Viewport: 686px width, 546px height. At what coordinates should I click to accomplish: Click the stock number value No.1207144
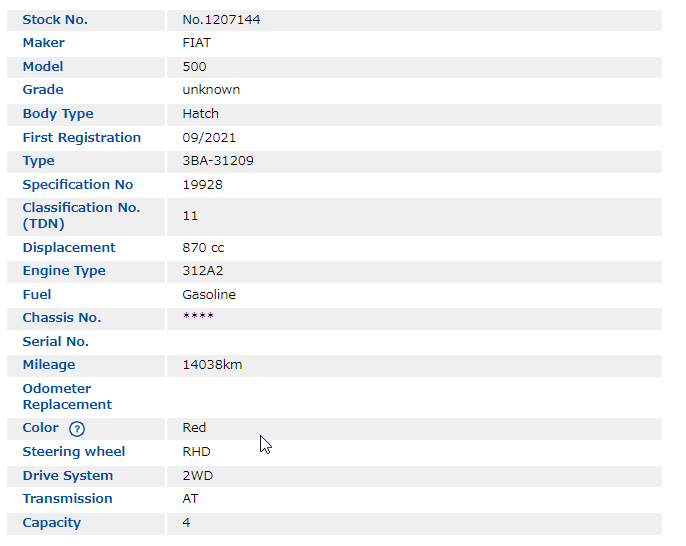tap(221, 20)
